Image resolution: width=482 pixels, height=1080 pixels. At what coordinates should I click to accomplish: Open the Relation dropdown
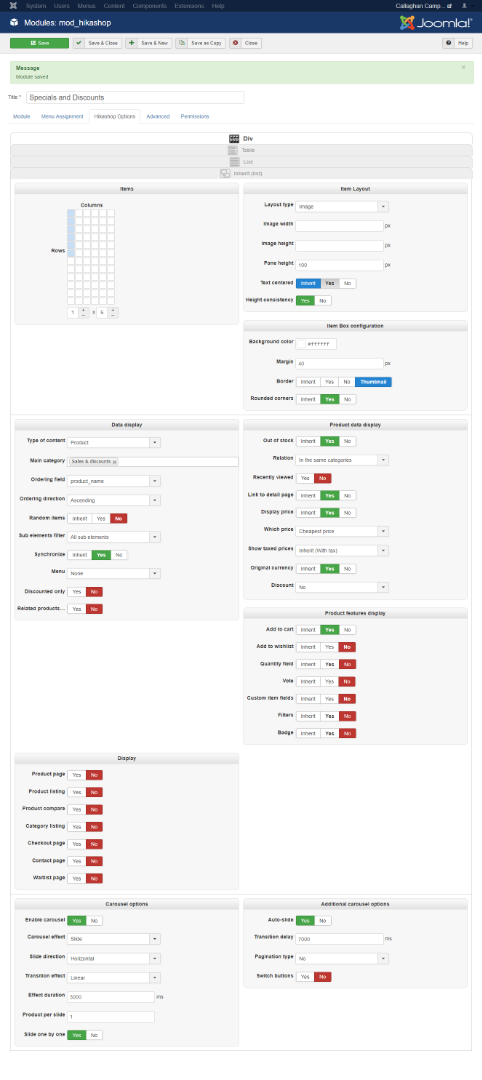[x=342, y=459]
